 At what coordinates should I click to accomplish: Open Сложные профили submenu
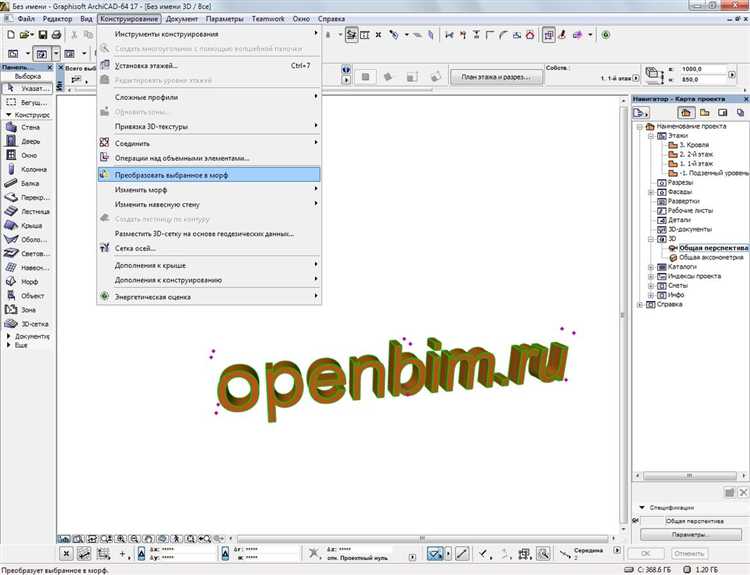(209, 97)
